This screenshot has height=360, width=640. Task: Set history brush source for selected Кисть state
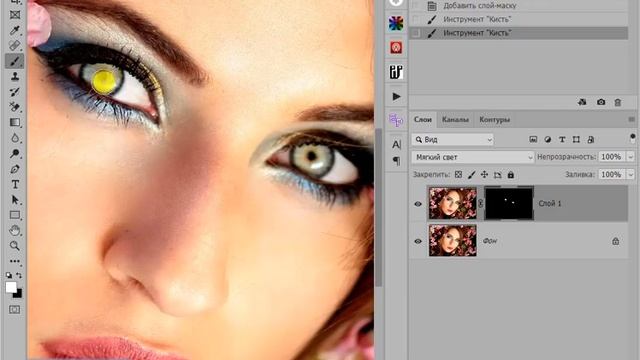pyautogui.click(x=416, y=33)
